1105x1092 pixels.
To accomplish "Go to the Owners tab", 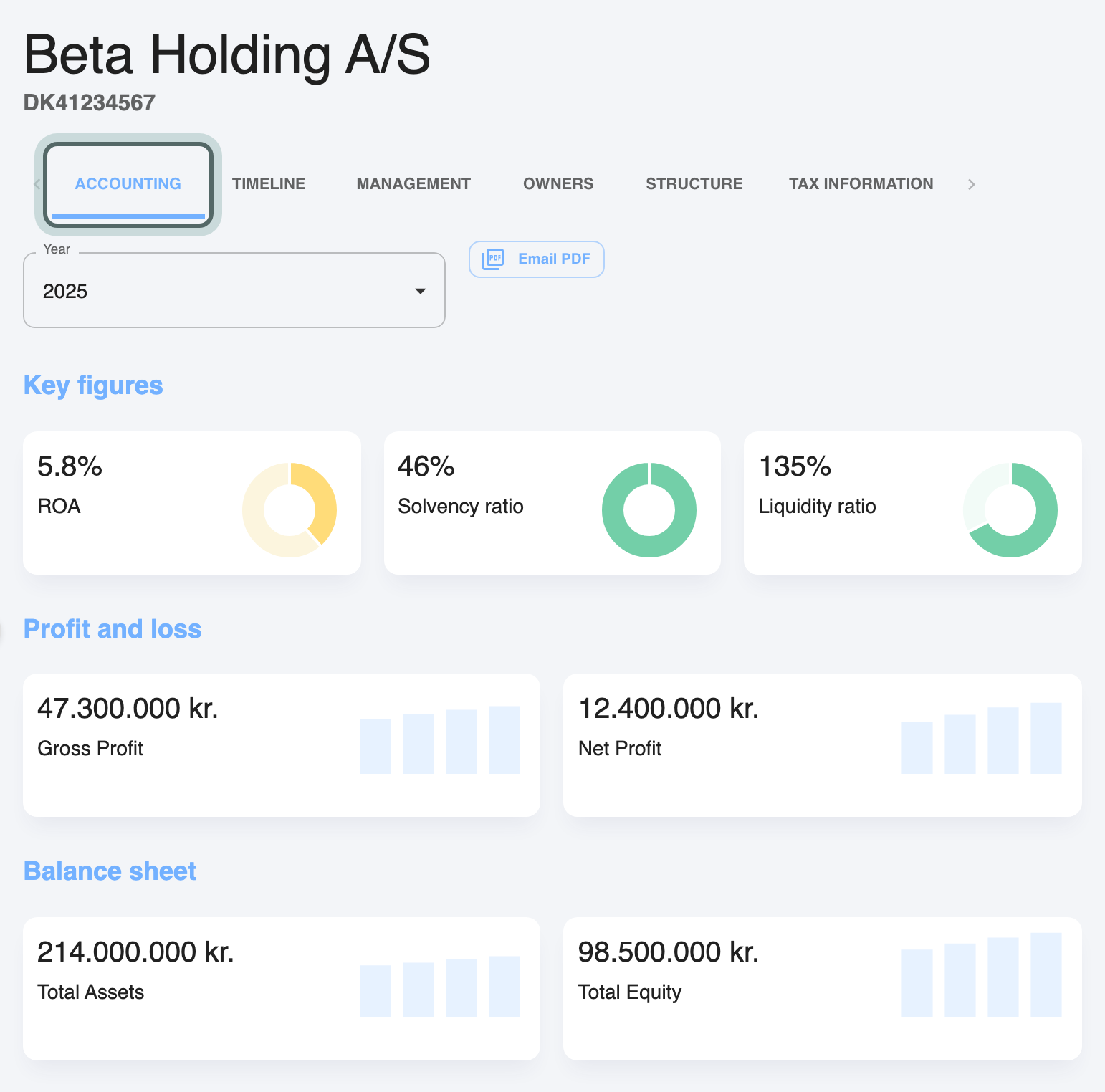I will pos(558,184).
